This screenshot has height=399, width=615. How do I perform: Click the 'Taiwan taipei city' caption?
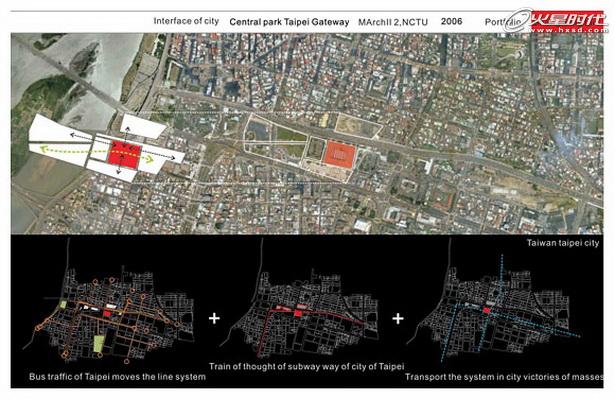[563, 243]
